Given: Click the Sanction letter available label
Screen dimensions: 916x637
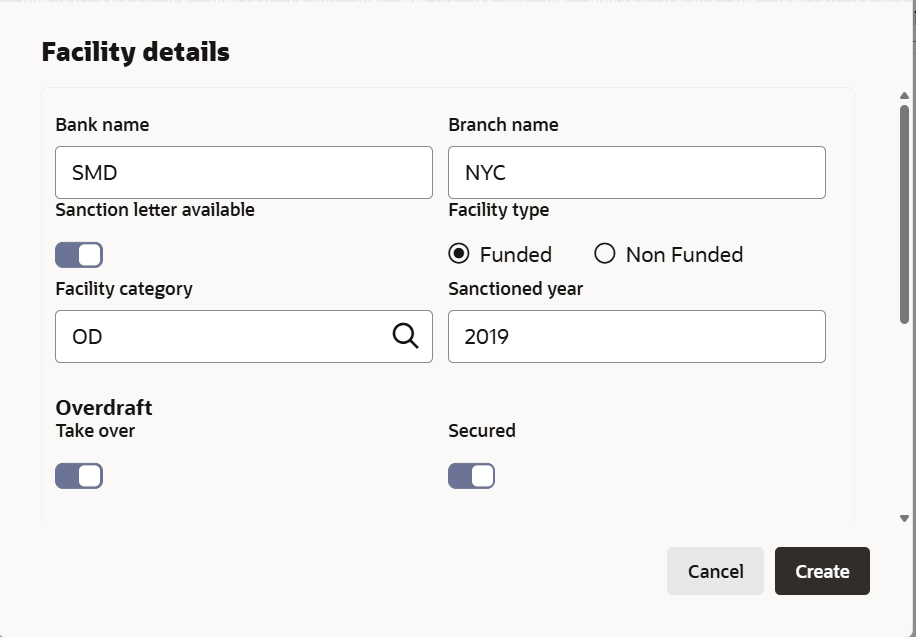Looking at the screenshot, I should click(155, 210).
